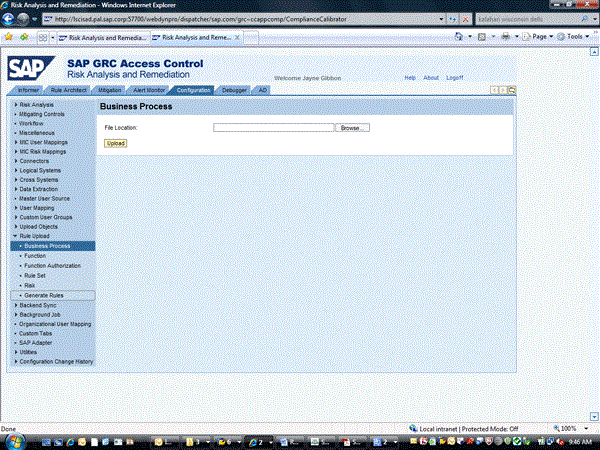Image resolution: width=600 pixels, height=450 pixels.
Task: Switch to the Rule Architect tab
Action: (x=69, y=90)
